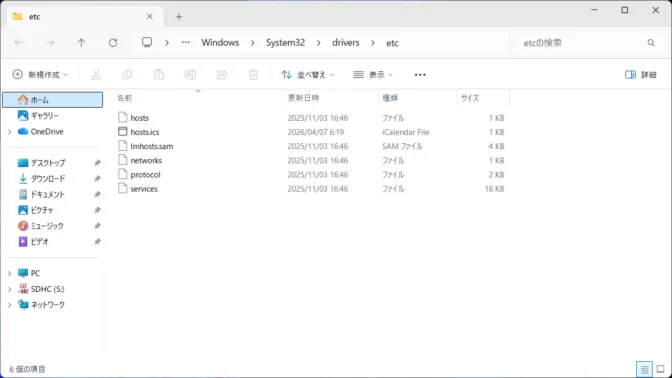The image size is (672, 378).
Task: Click the hosts.ics calendar file icon
Action: (x=123, y=132)
